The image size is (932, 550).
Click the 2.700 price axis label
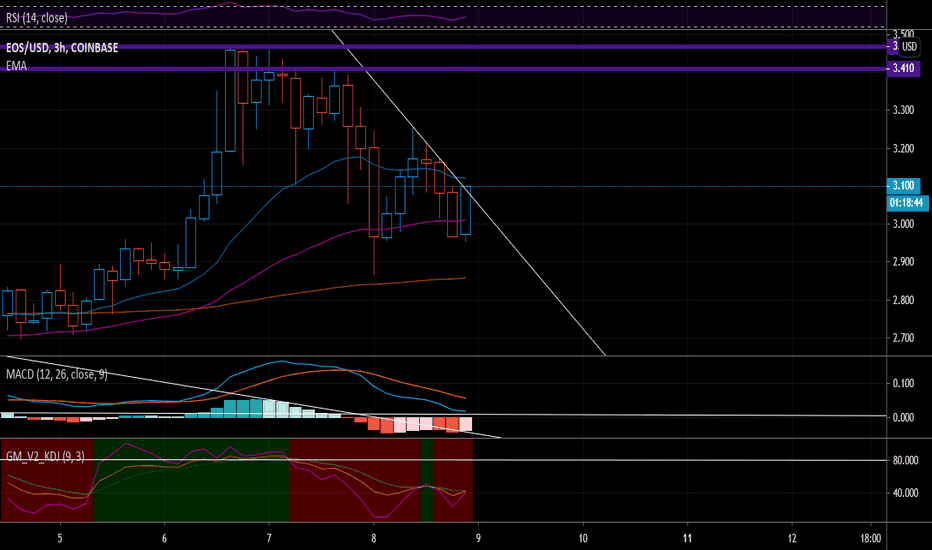coord(903,338)
